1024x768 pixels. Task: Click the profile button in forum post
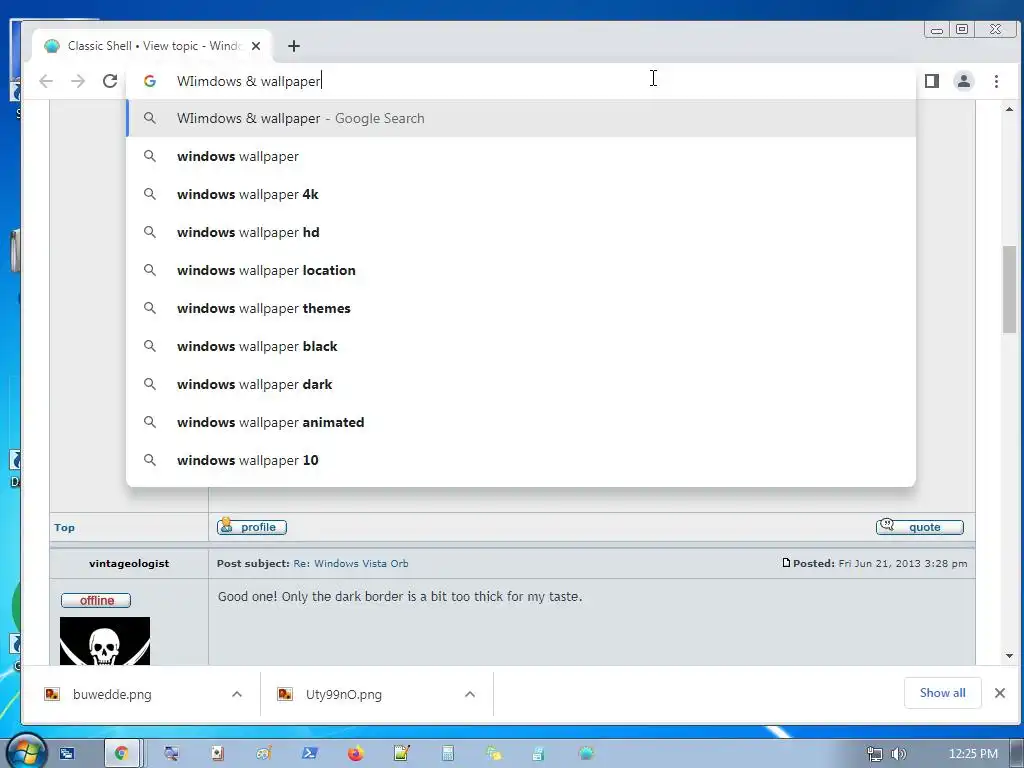point(252,526)
